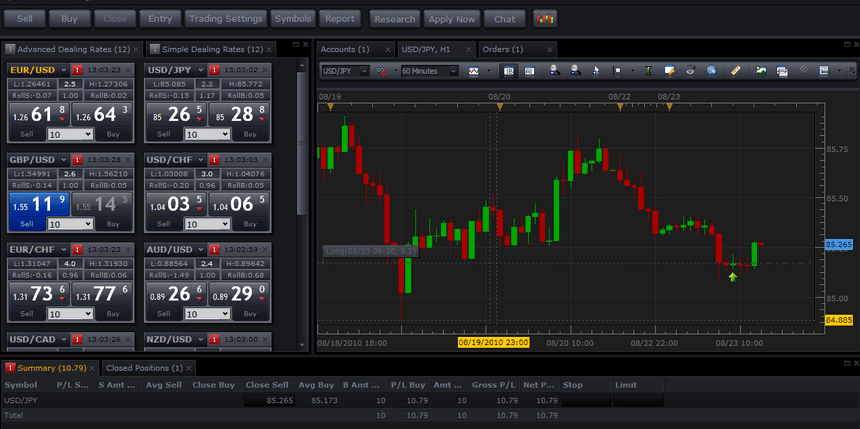Click the Stop field for USD/JPY row
Viewport: 860px width, 429px height.
(x=586, y=400)
